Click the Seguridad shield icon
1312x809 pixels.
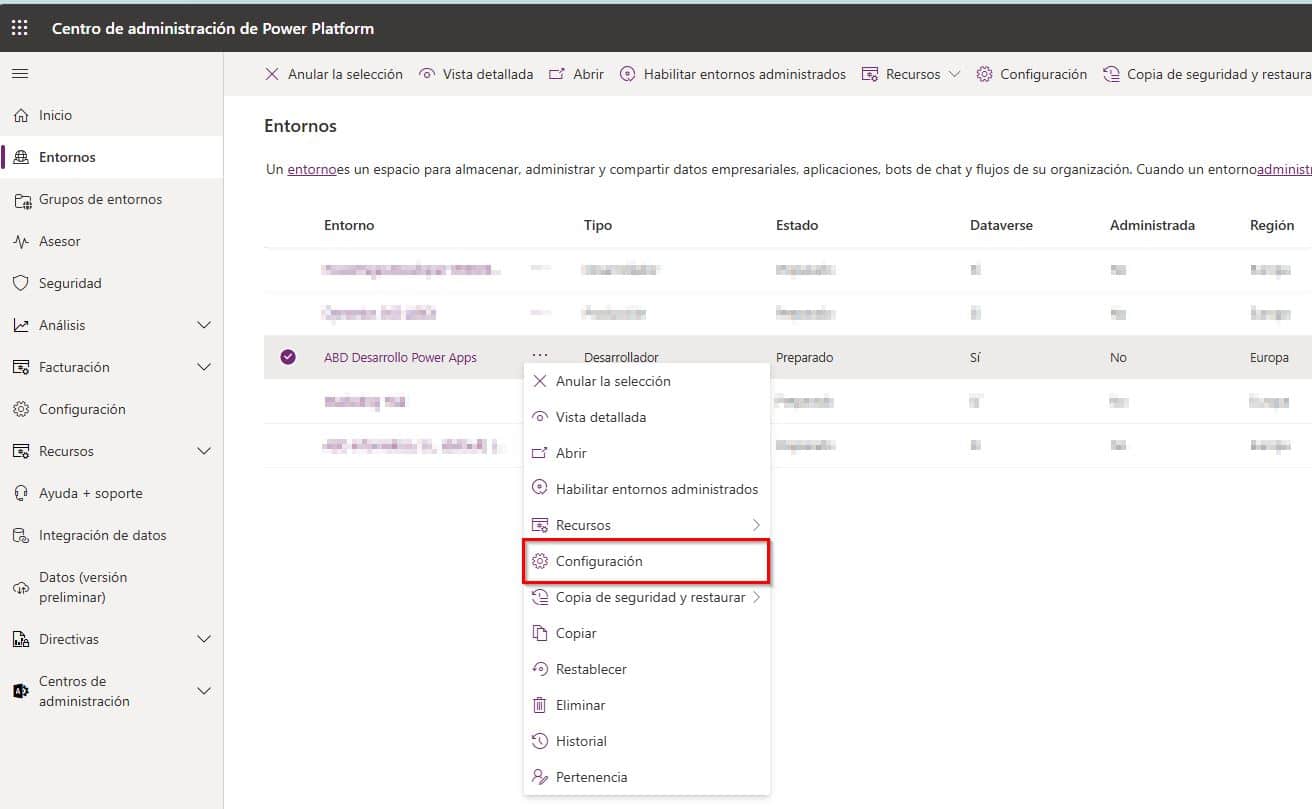(21, 283)
